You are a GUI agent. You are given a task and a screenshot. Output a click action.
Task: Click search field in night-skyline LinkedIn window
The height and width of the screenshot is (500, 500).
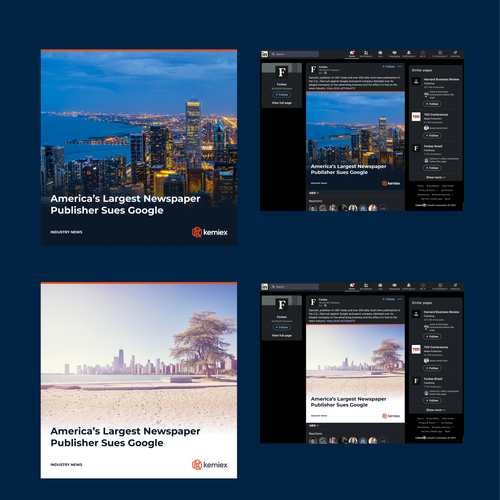click(294, 54)
